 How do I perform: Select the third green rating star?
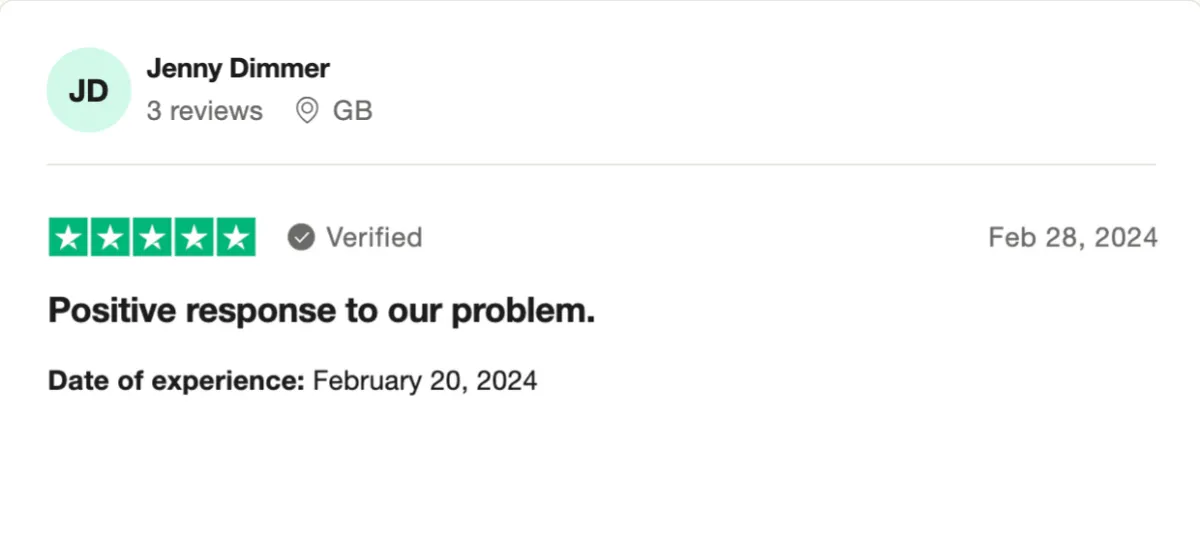152,237
